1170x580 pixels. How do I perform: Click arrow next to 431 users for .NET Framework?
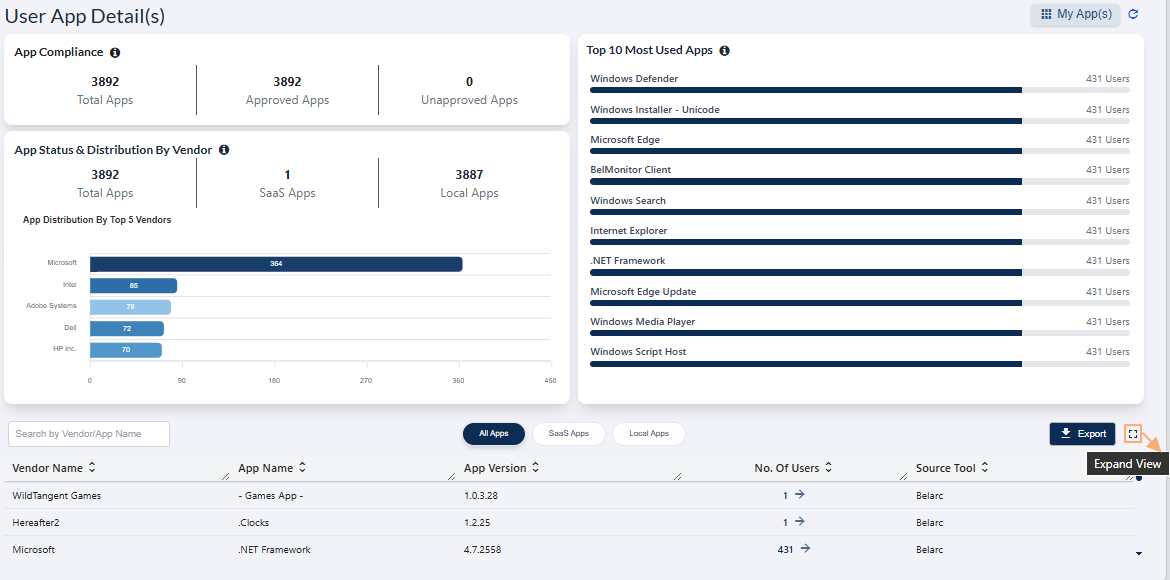[805, 548]
